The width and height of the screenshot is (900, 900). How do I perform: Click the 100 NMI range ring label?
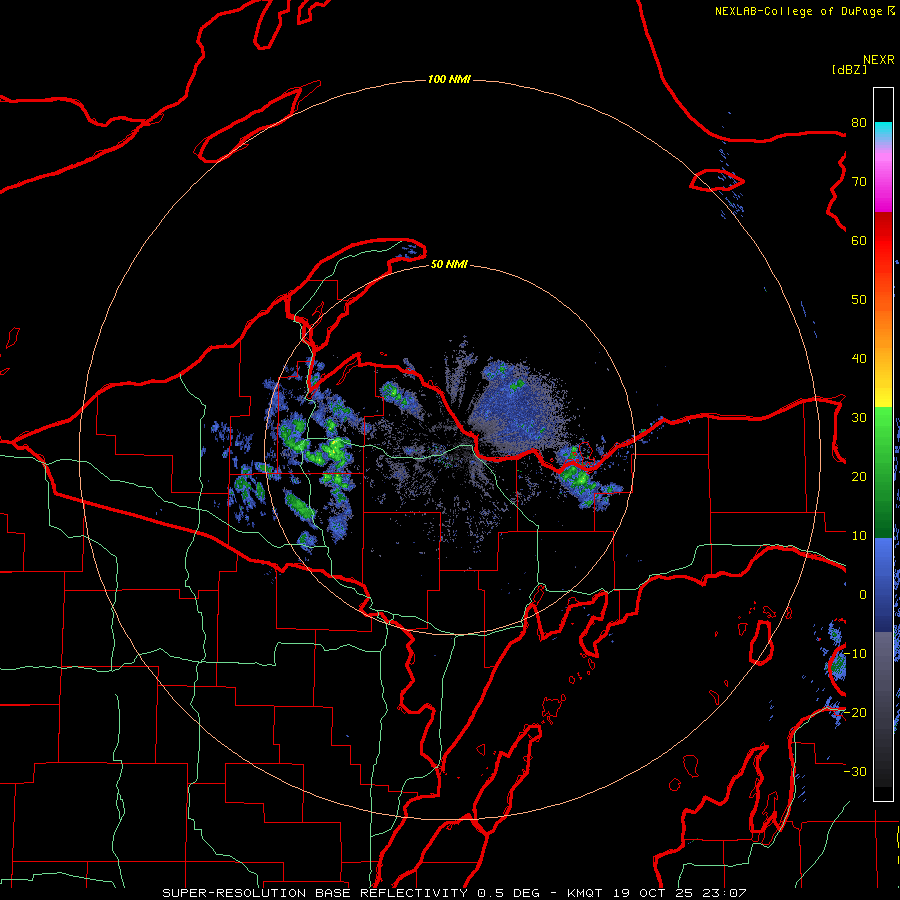tap(449, 79)
